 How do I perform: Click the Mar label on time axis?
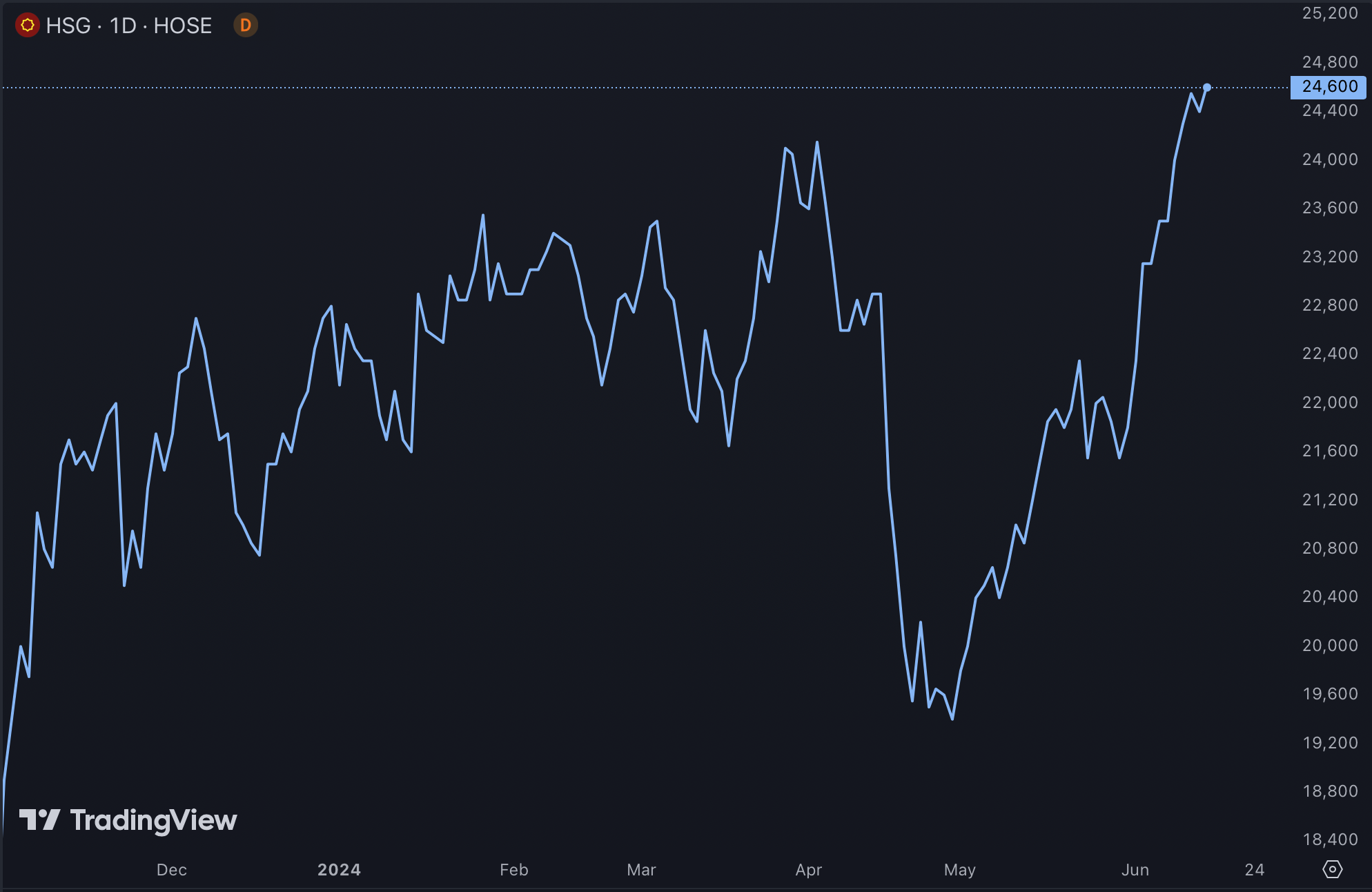[x=641, y=870]
